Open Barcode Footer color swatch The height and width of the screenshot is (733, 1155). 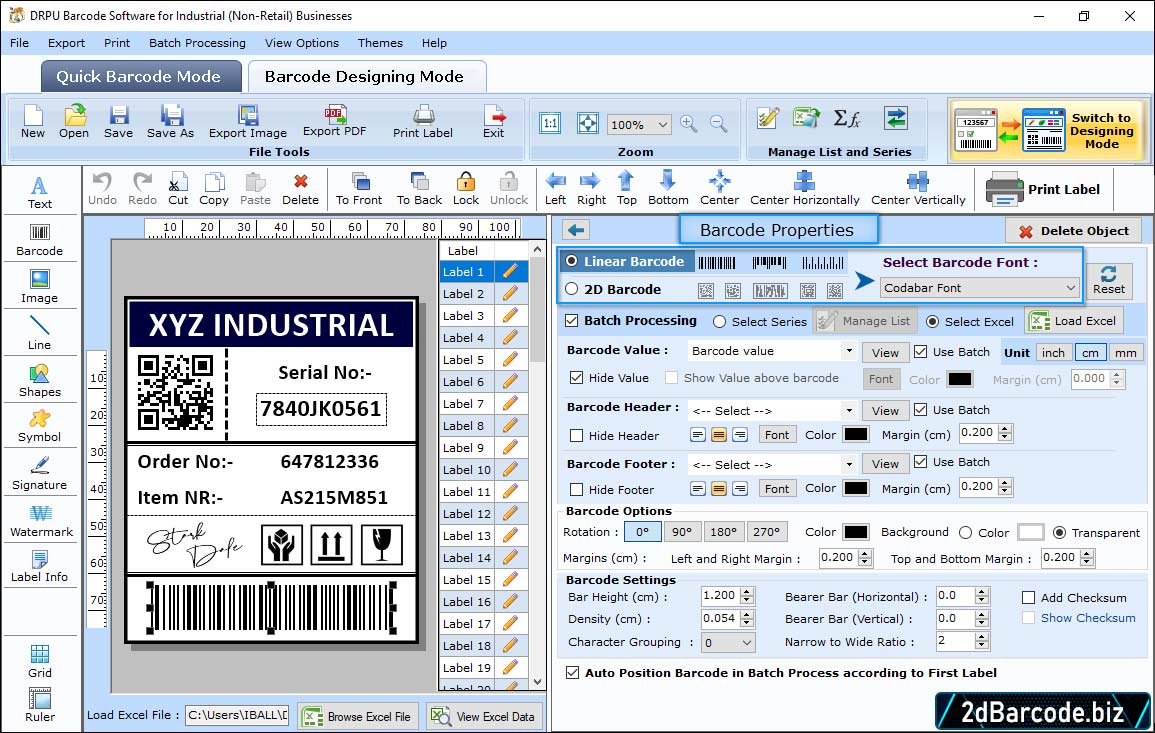(x=856, y=488)
